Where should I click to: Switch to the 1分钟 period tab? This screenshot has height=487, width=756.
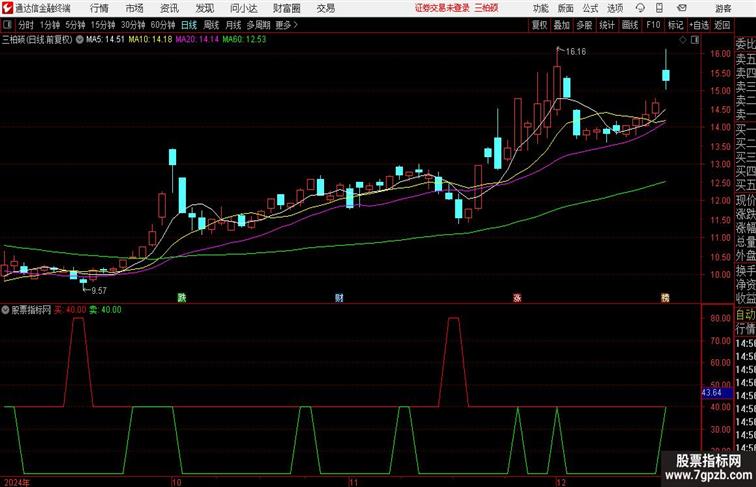[x=50, y=25]
